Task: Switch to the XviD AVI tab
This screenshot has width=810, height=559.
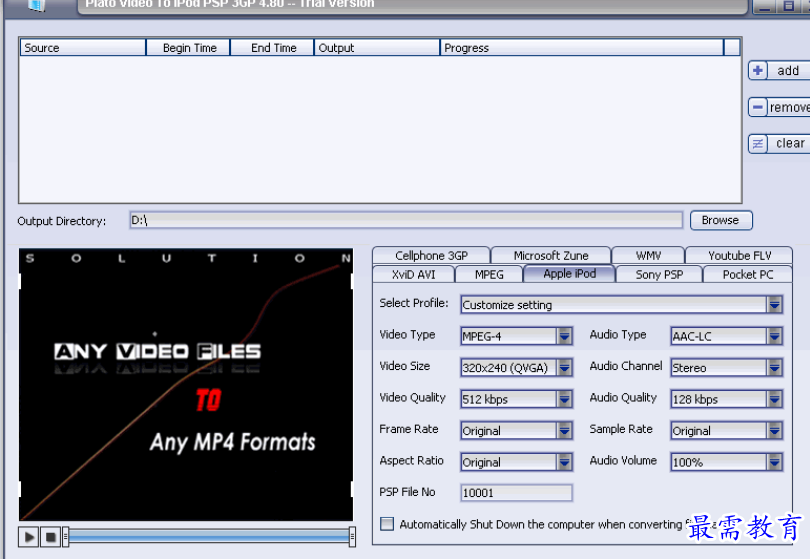Action: (413, 274)
